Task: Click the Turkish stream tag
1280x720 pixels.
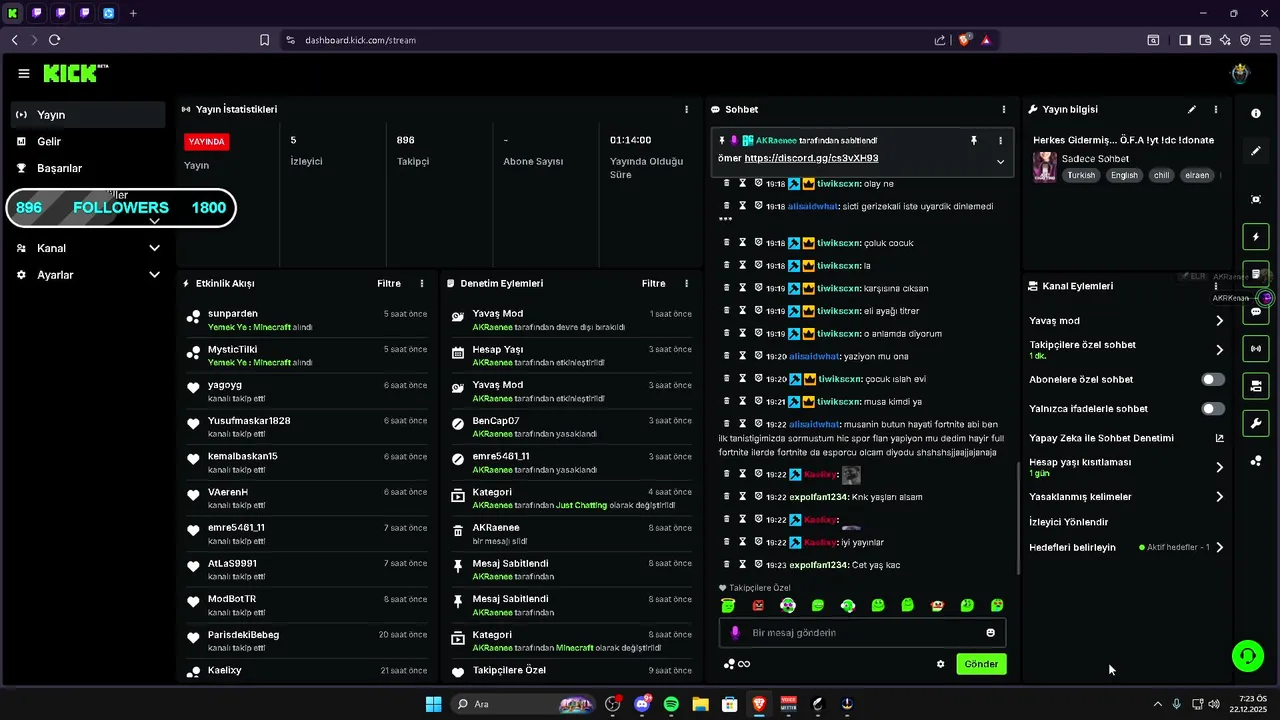Action: pyautogui.click(x=1081, y=175)
